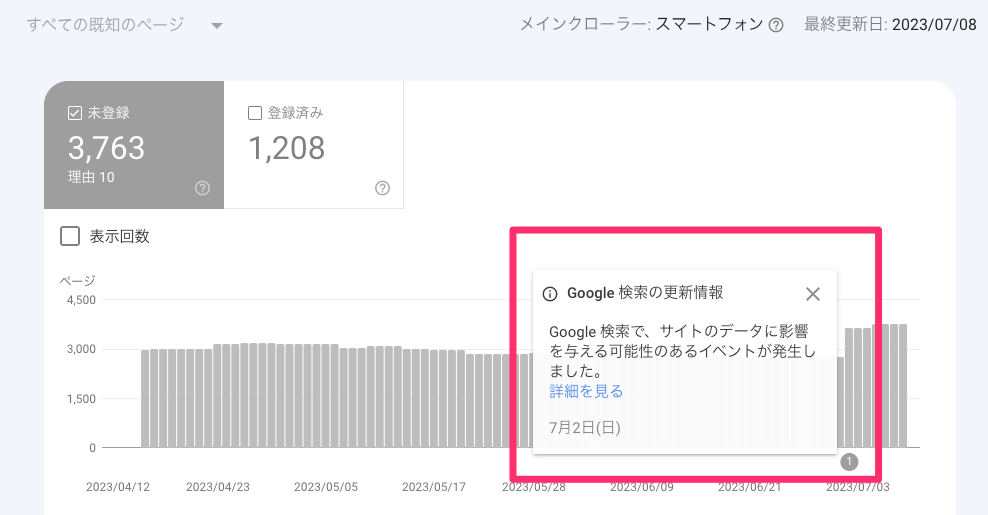988x515 pixels.
Task: Click the 7月2日(日) date in popup
Action: pos(585,428)
